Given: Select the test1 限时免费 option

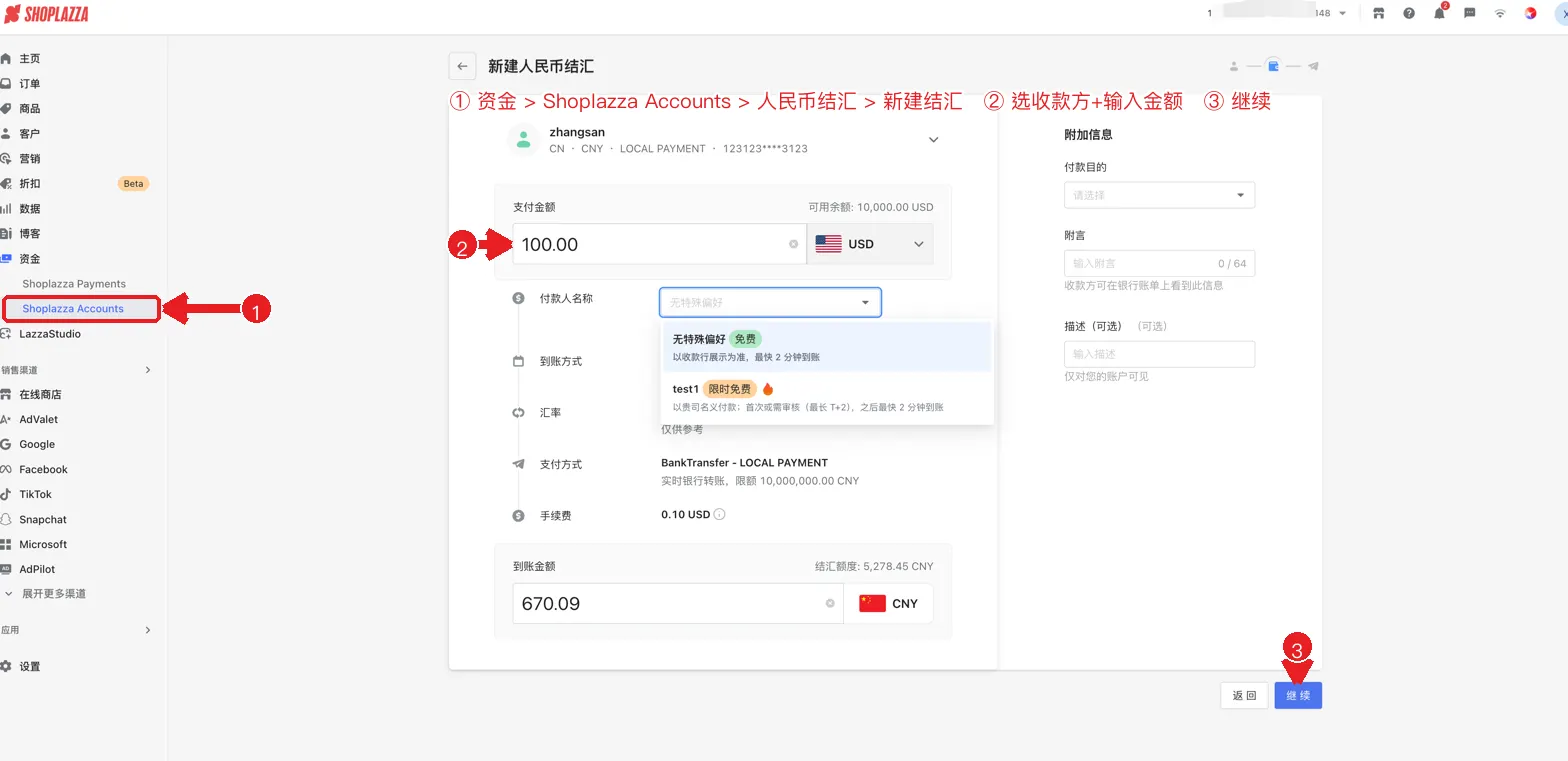Looking at the screenshot, I should 827,397.
